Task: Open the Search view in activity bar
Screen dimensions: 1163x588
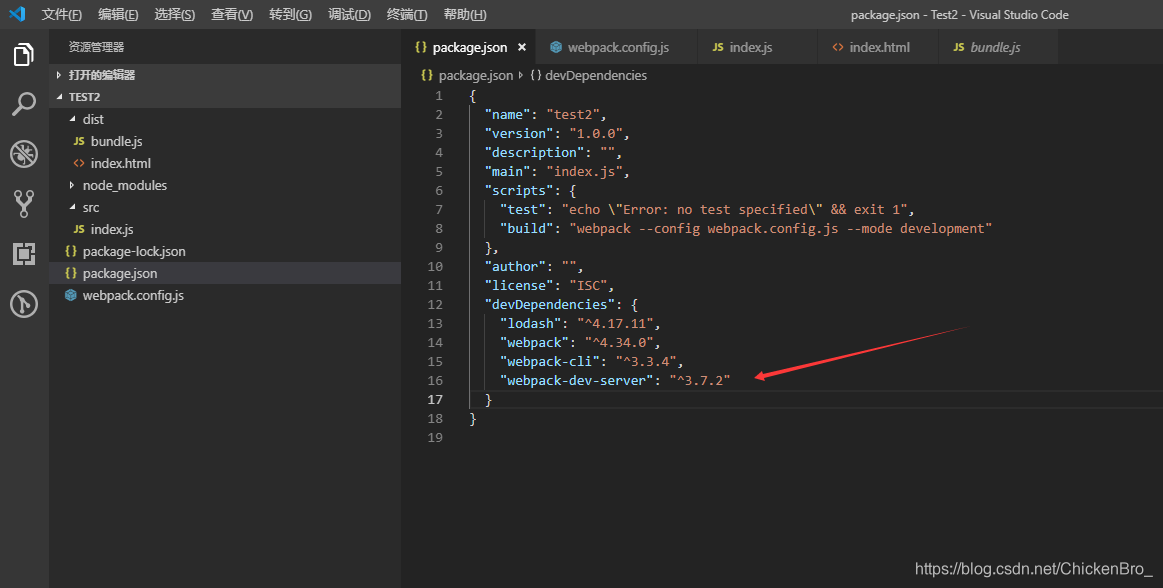Action: (x=24, y=105)
